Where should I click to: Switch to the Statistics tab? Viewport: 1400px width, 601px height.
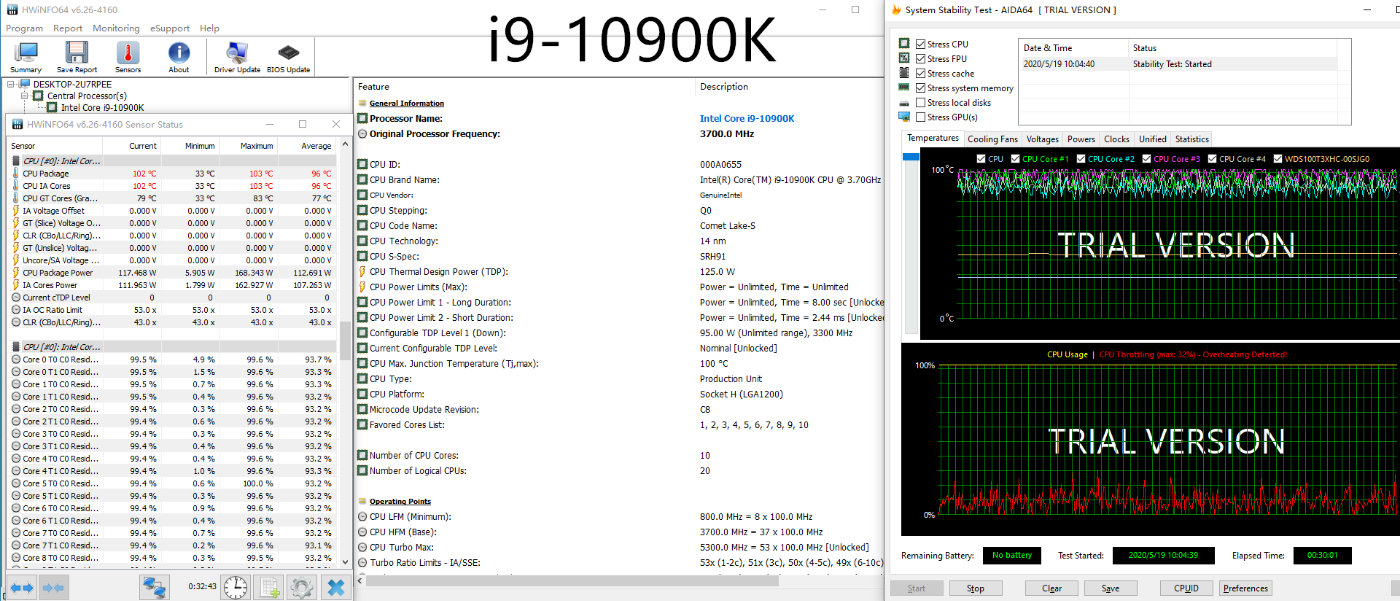[x=1191, y=139]
